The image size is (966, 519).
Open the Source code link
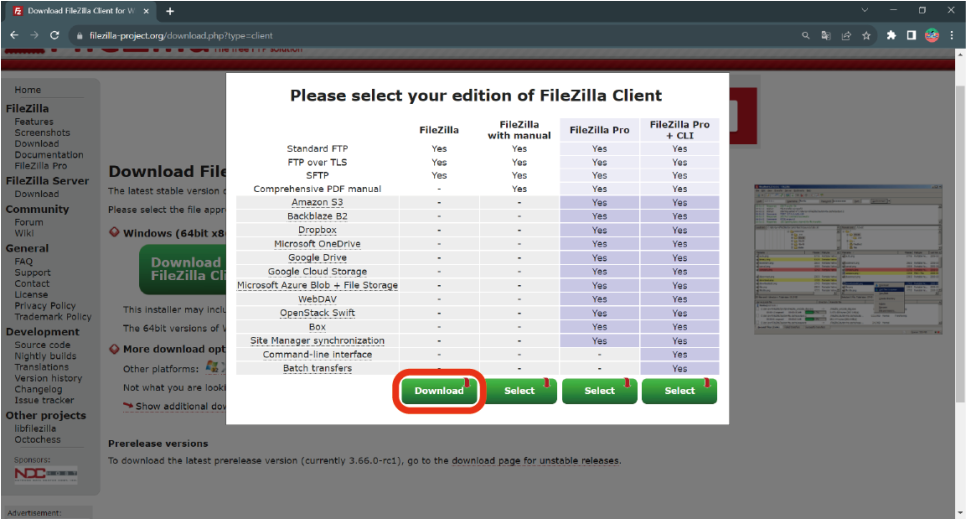pos(43,346)
